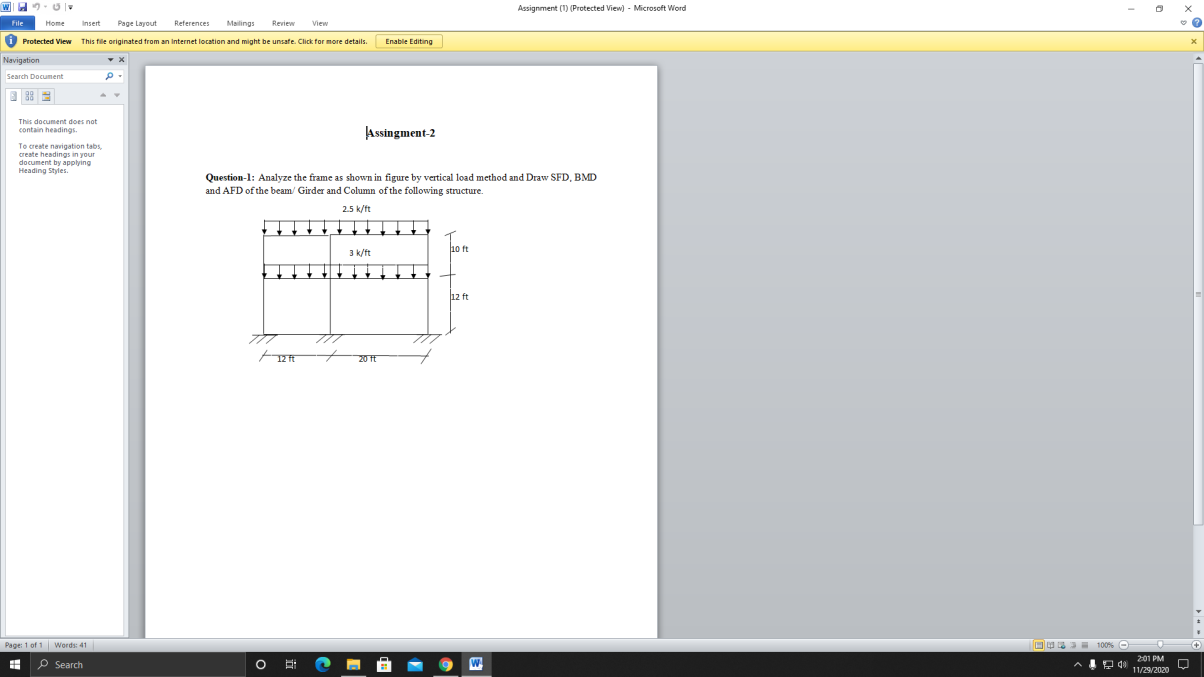Switch to Full Screen Reading view

tap(1050, 645)
